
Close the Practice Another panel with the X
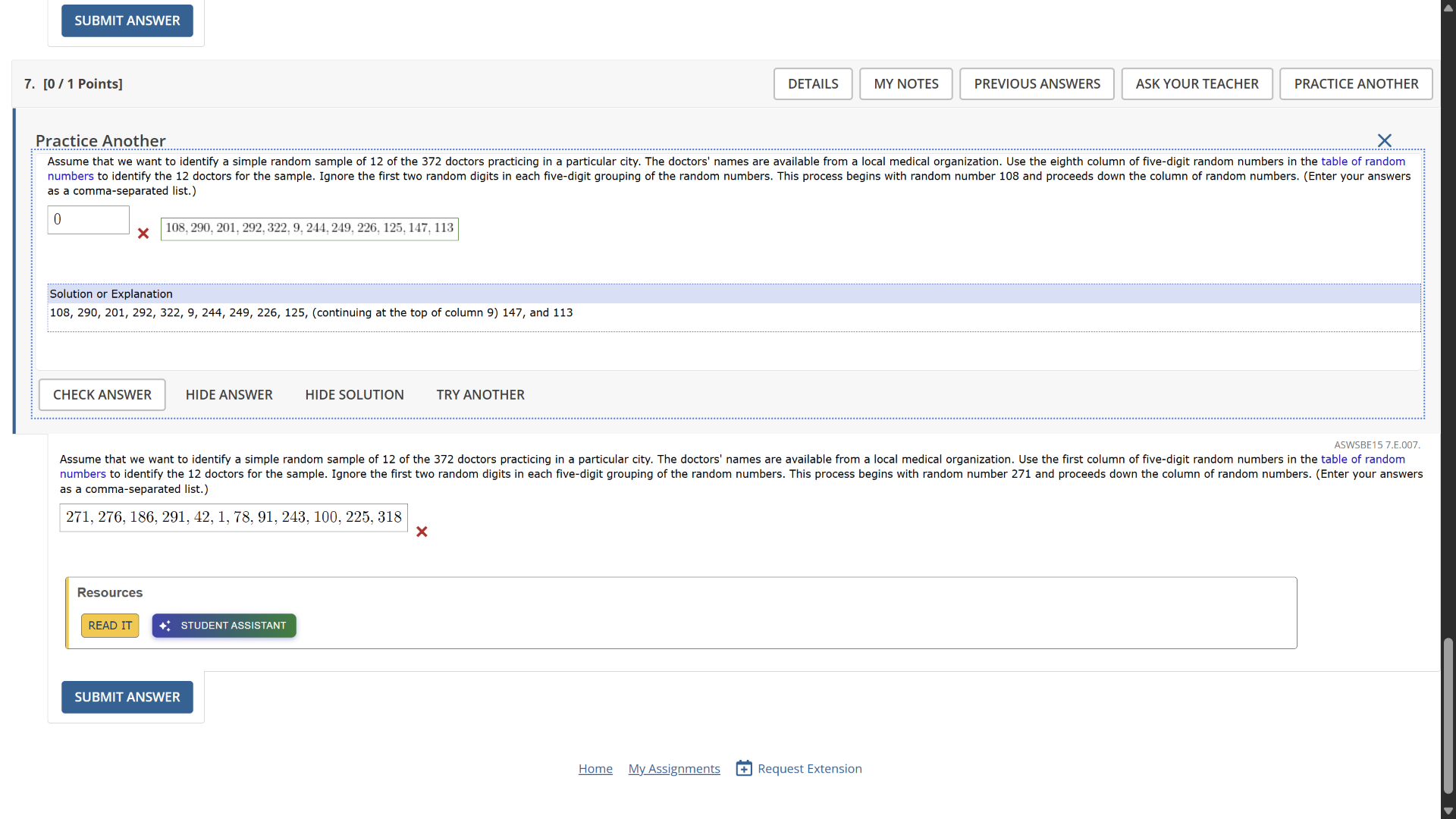(x=1384, y=140)
